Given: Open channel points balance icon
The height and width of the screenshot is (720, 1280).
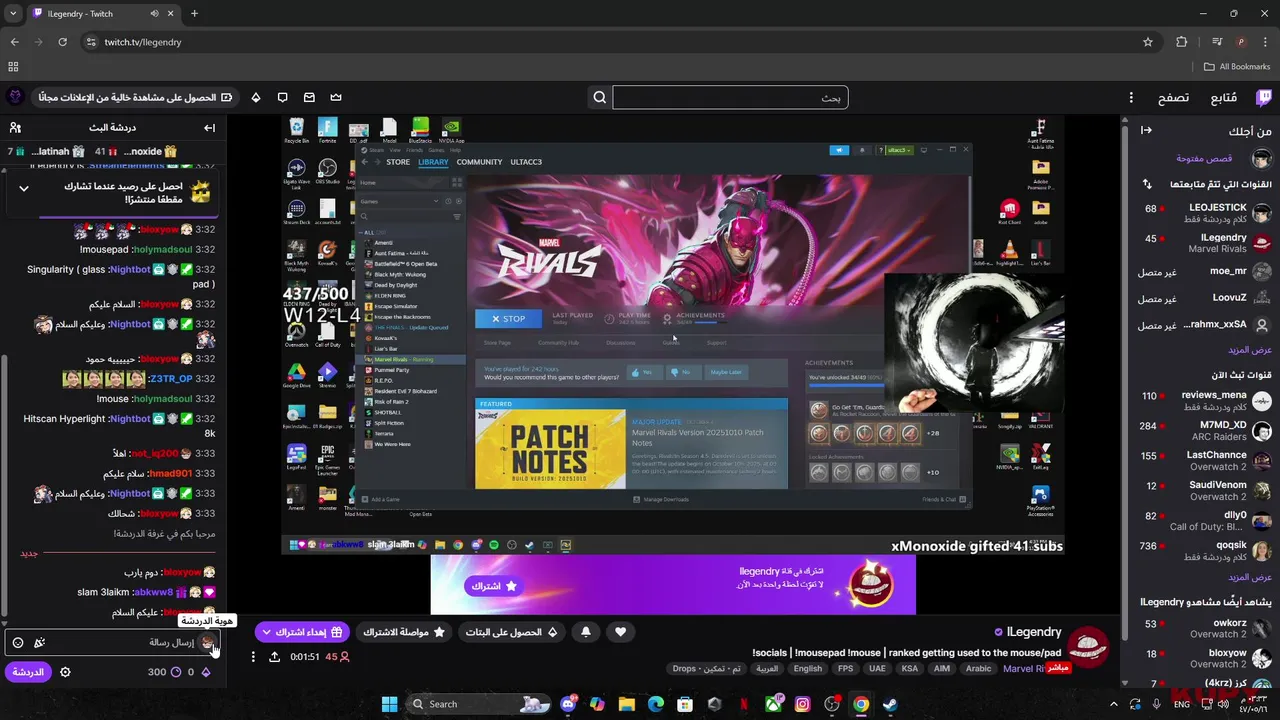Looking at the screenshot, I should [157, 672].
